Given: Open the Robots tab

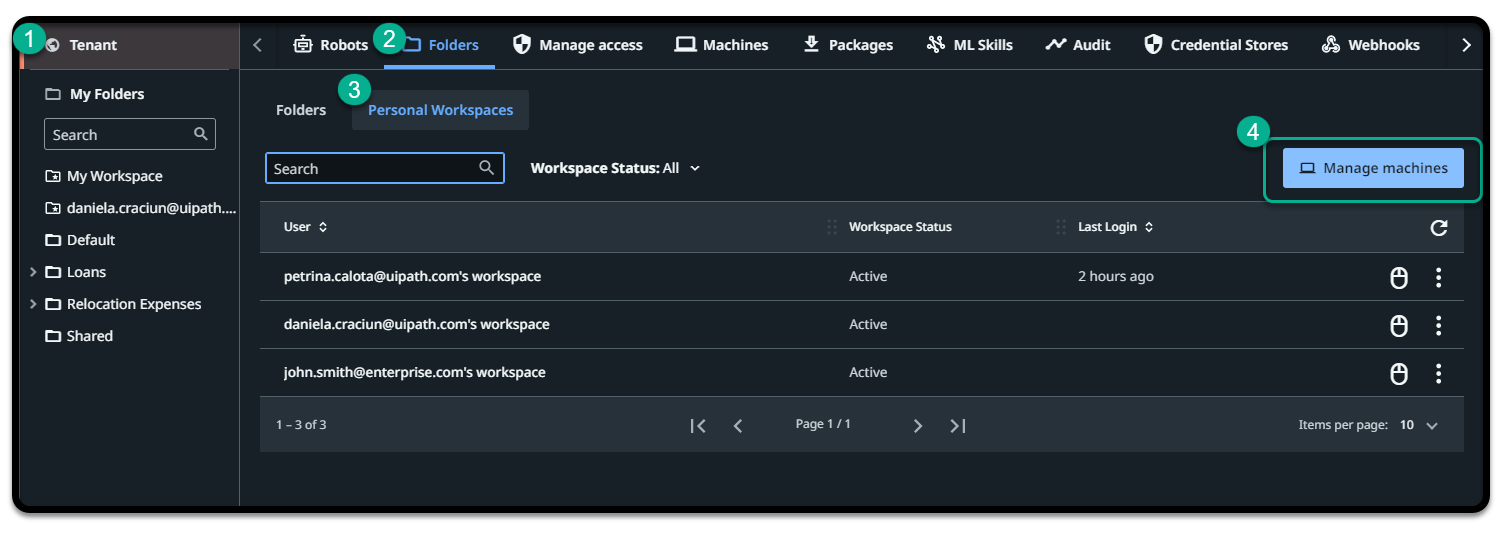Looking at the screenshot, I should pyautogui.click(x=331, y=44).
